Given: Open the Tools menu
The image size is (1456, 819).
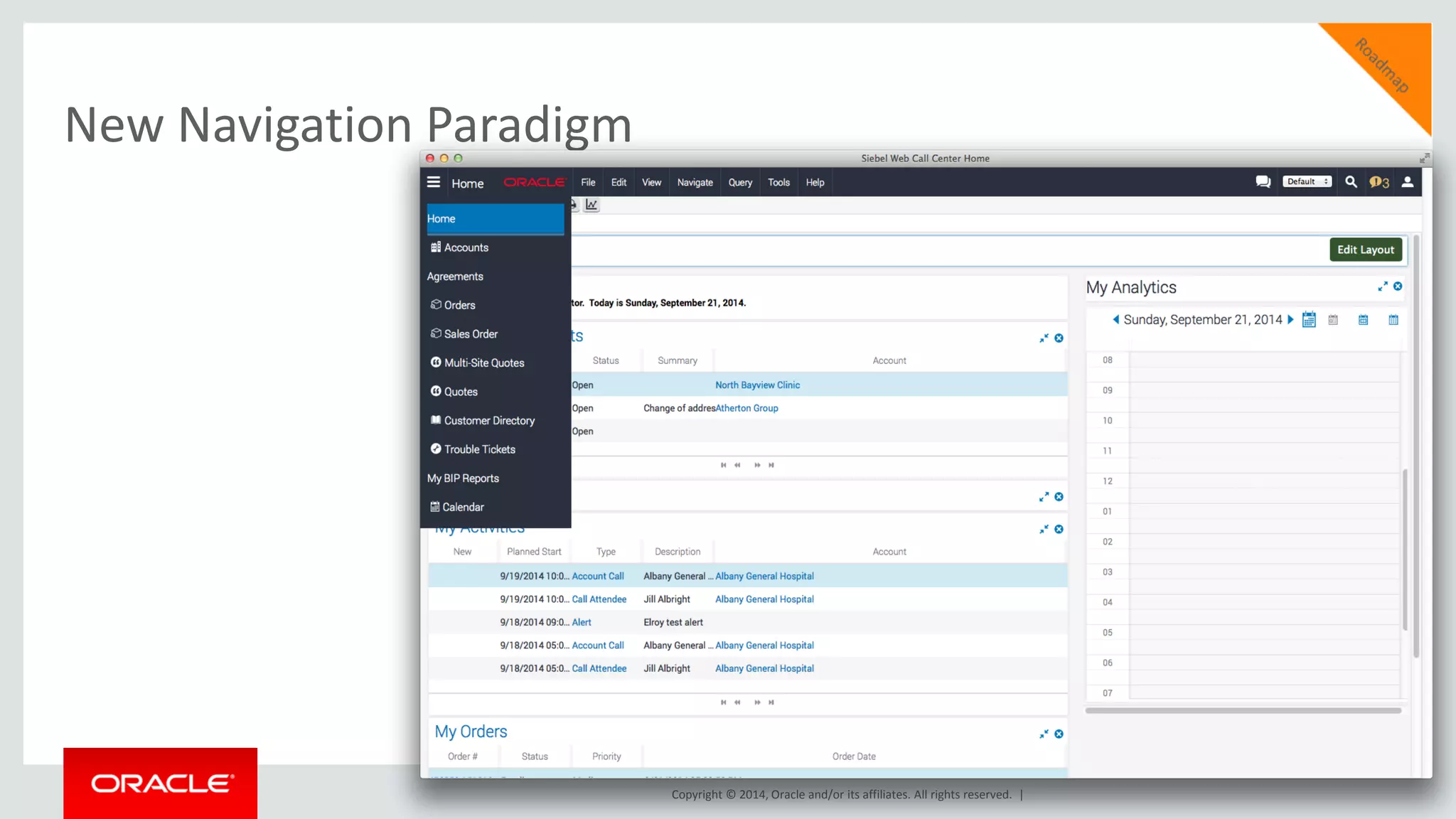Looking at the screenshot, I should (779, 183).
